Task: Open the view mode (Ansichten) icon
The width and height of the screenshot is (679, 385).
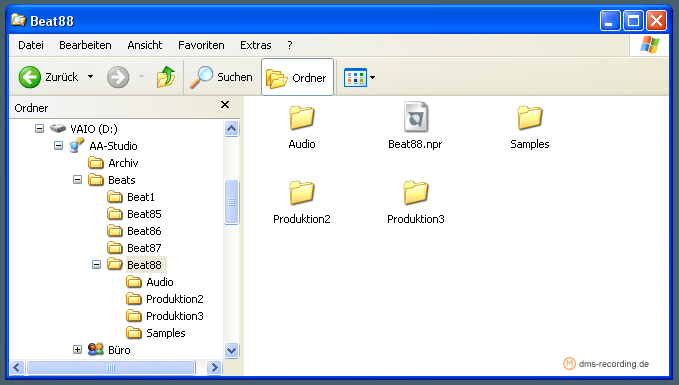Action: pos(355,78)
